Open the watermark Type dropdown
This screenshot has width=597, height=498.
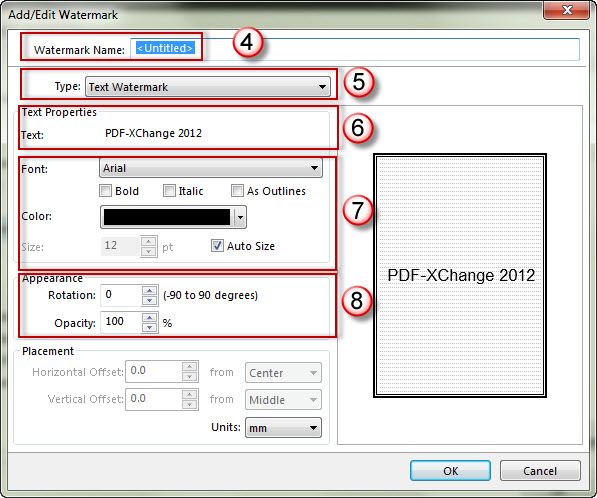[208, 87]
